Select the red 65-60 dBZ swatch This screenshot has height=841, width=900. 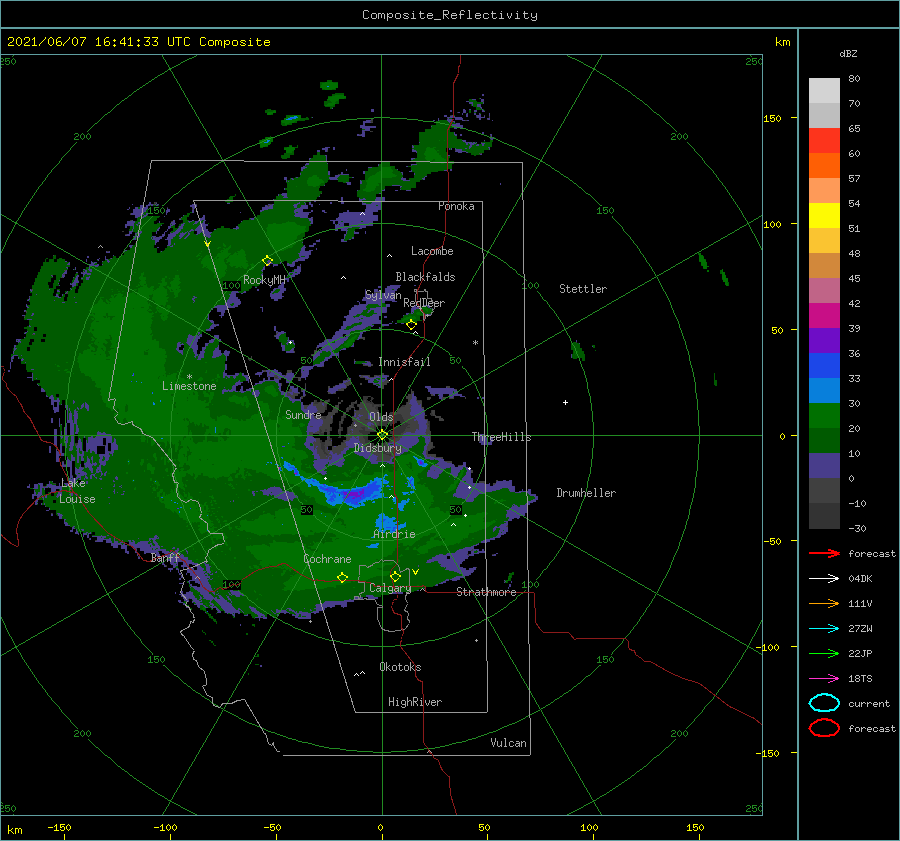824,141
